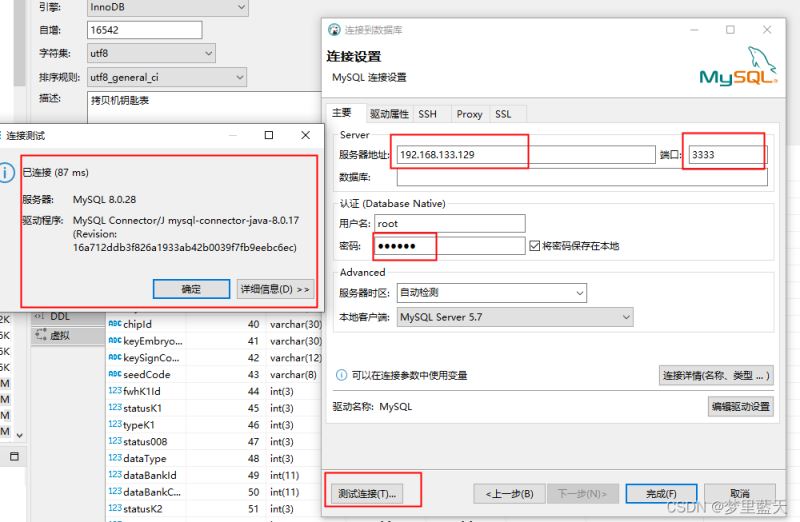
Task: Click the 确定 button in the connection test dialog
Action: [x=191, y=289]
